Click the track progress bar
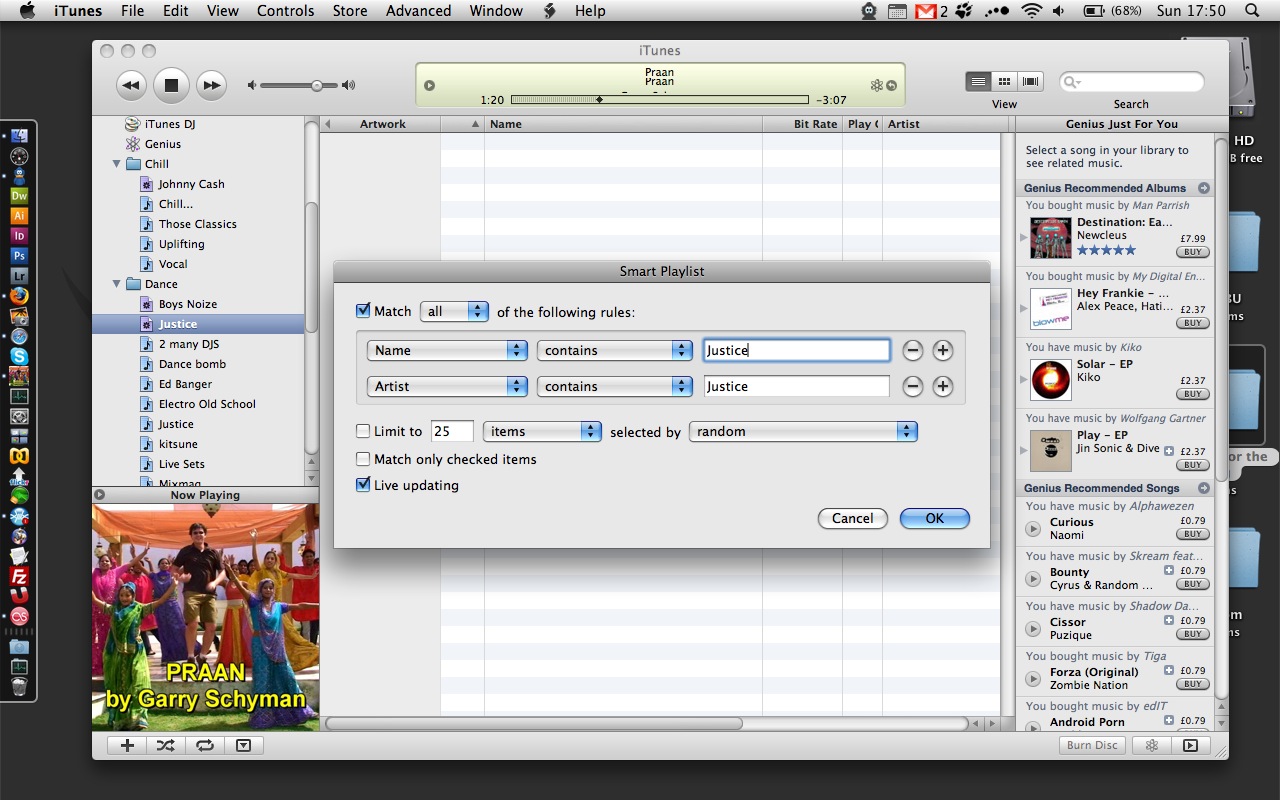Screen dimensions: 1280x800 [x=659, y=100]
